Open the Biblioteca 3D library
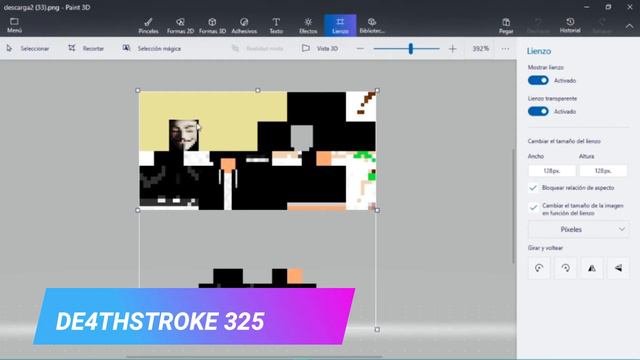The height and width of the screenshot is (360, 640). coord(372,25)
